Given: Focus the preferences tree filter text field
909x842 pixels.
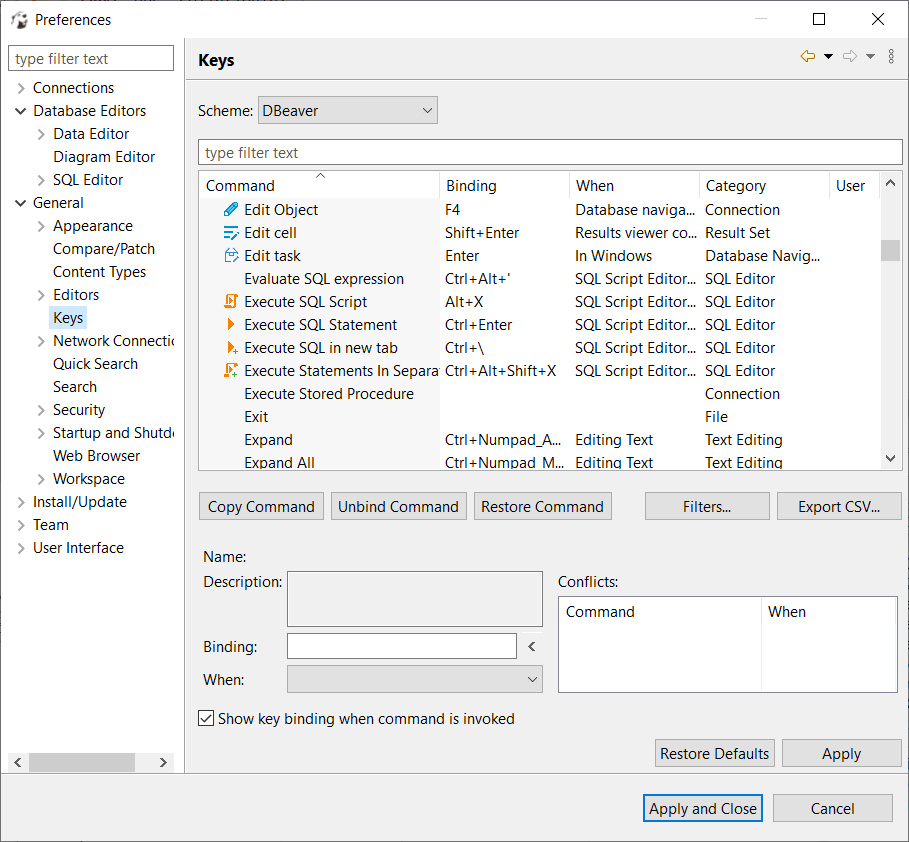Looking at the screenshot, I should click(91, 59).
